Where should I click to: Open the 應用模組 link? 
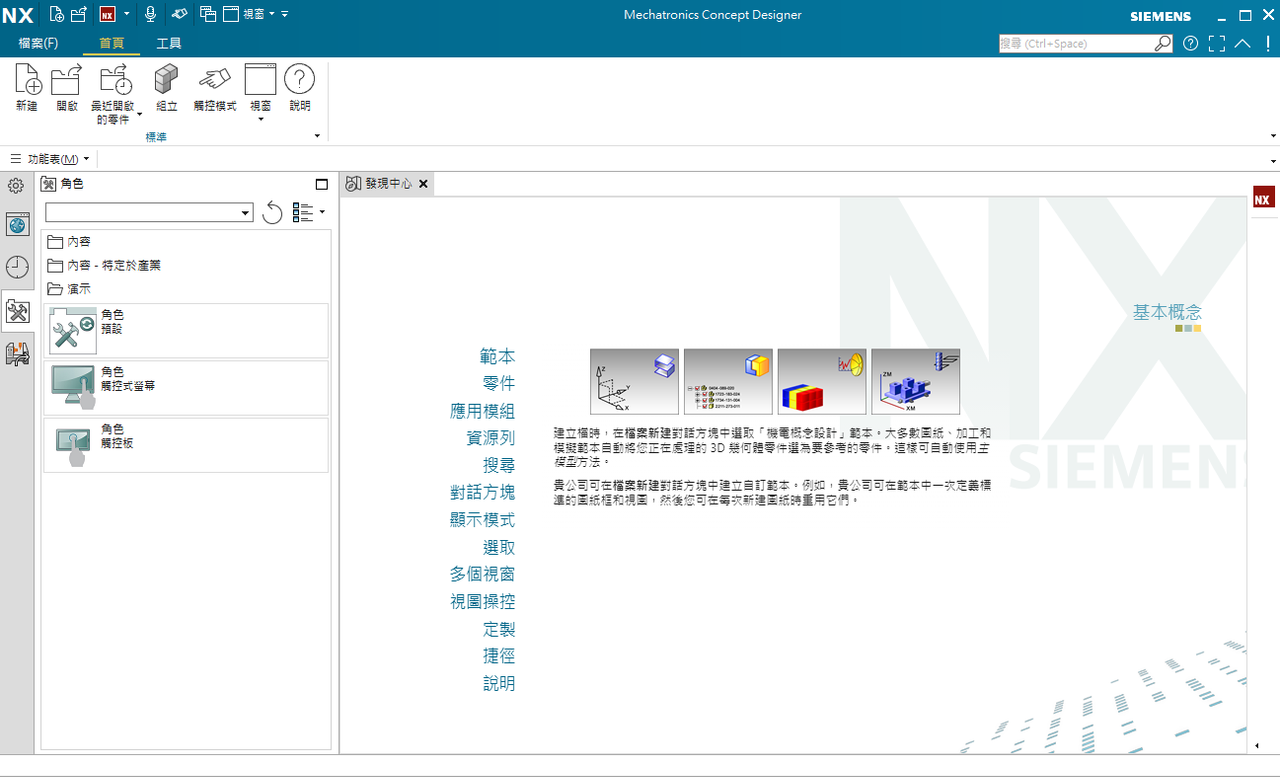[482, 411]
